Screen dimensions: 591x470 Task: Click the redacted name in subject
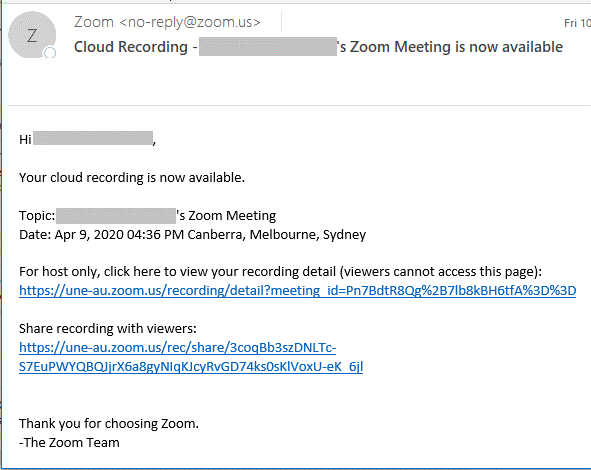(x=268, y=46)
